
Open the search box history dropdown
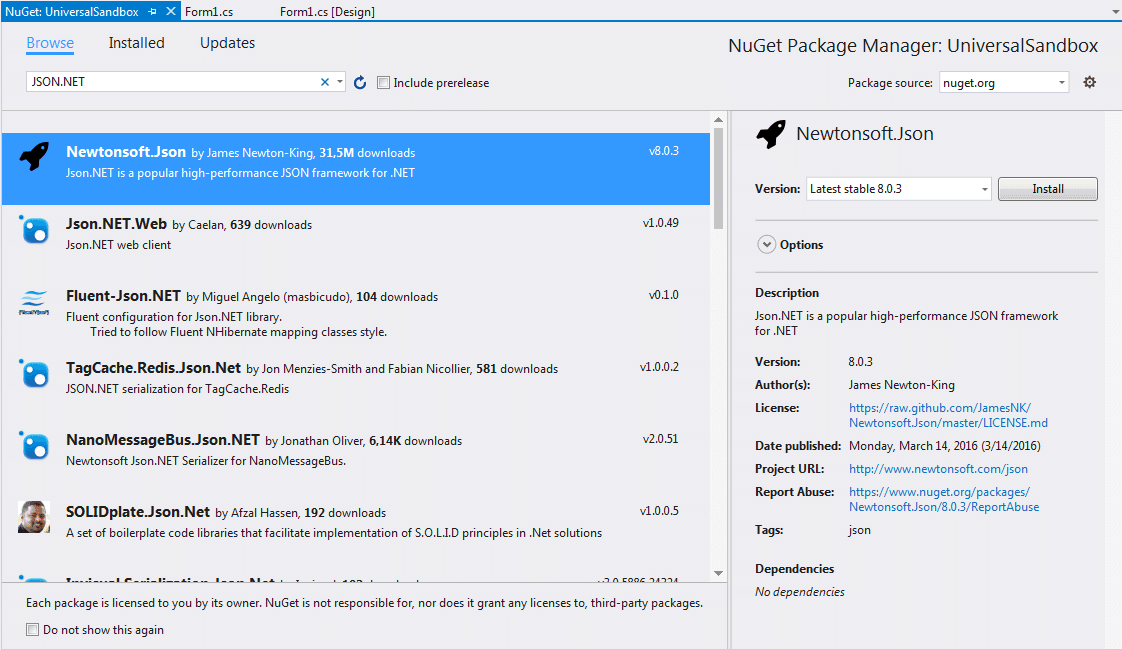click(x=340, y=82)
